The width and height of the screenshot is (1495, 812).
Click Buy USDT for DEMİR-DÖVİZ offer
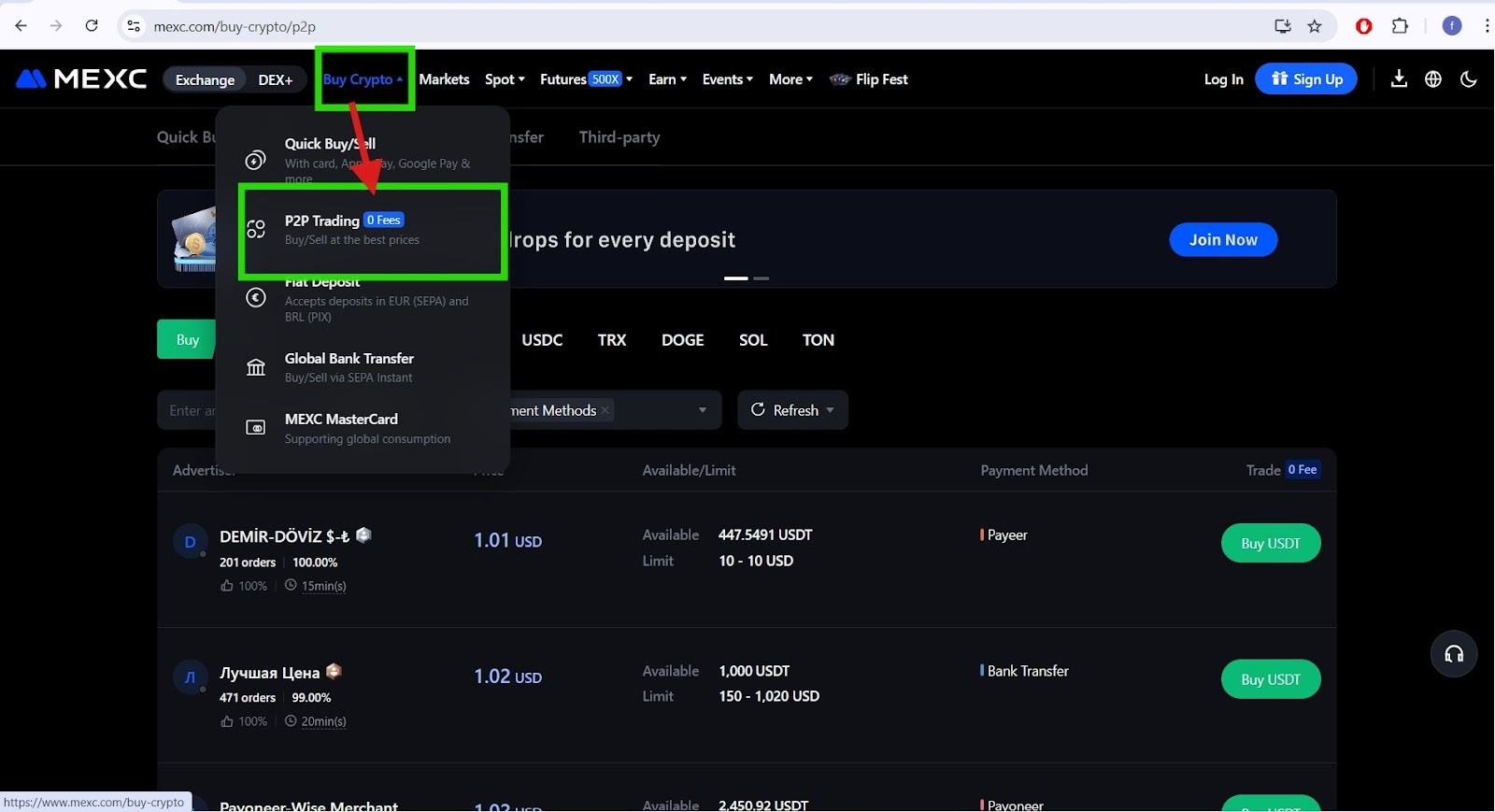click(x=1270, y=544)
